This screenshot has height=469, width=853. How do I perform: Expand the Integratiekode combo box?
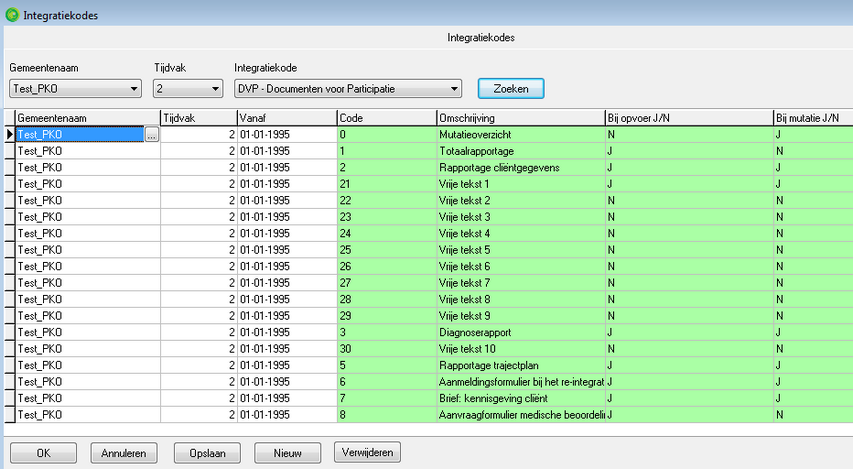click(348, 89)
